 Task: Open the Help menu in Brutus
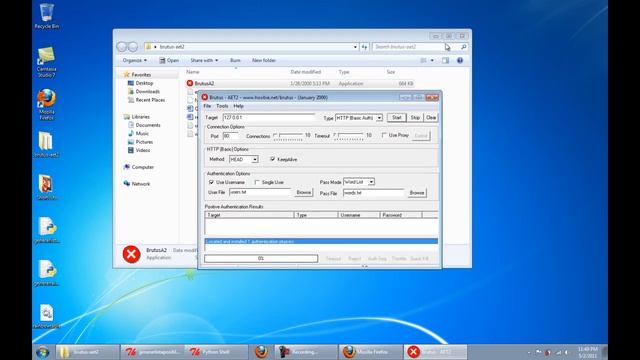click(x=238, y=106)
